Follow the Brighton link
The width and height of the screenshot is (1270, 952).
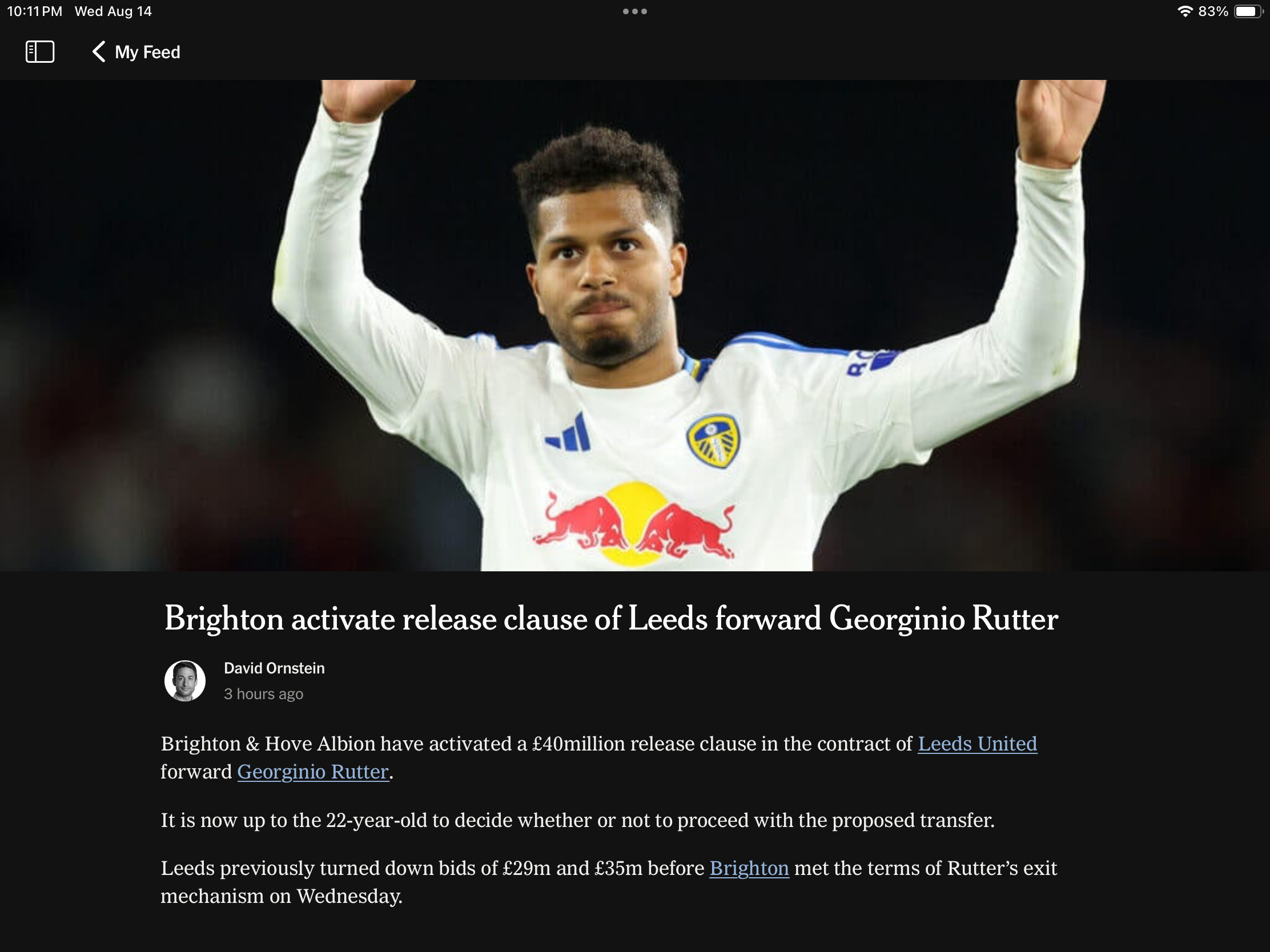coord(749,868)
